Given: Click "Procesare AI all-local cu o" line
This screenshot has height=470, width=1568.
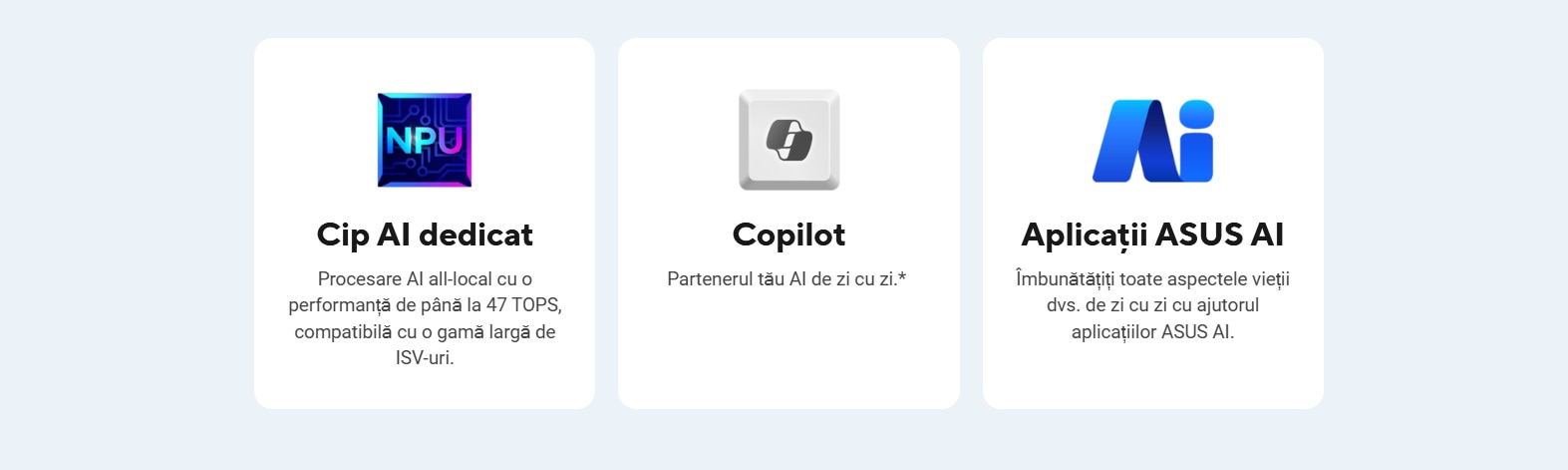Looking at the screenshot, I should [x=425, y=279].
